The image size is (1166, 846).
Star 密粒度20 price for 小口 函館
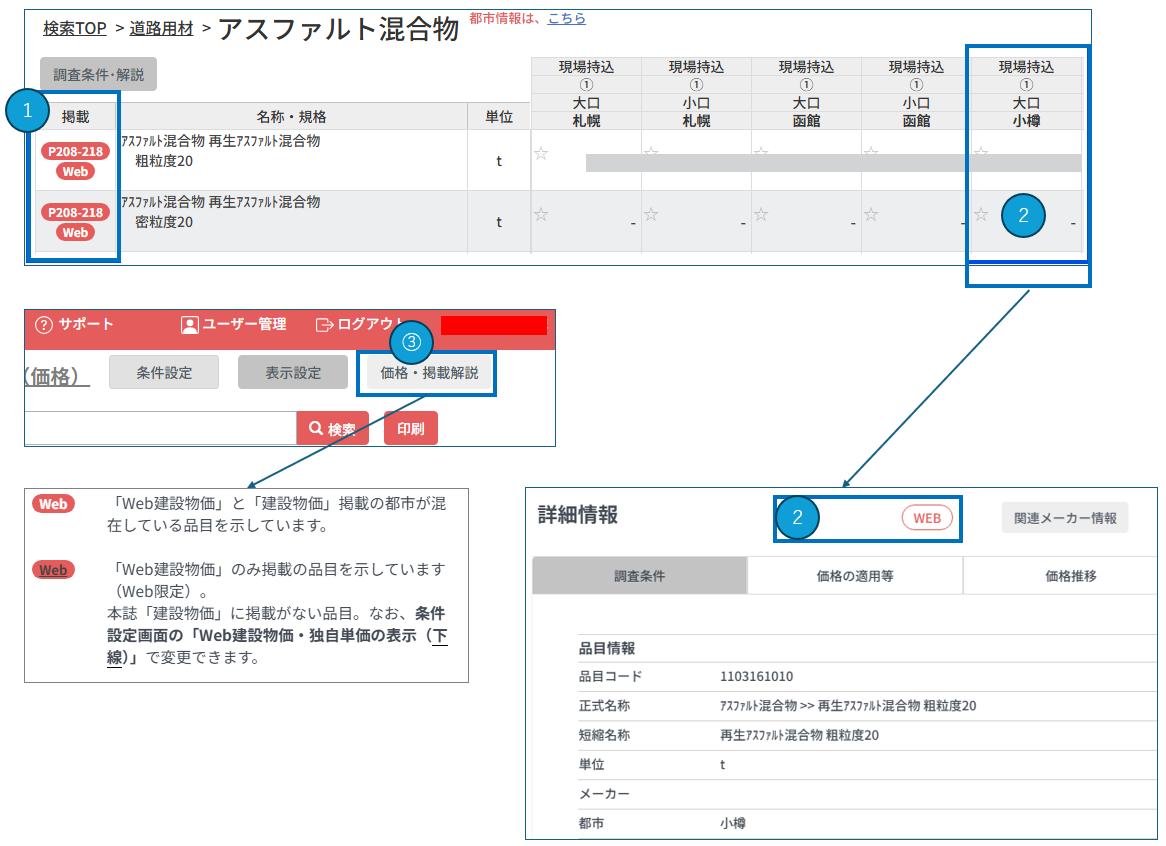click(x=872, y=214)
